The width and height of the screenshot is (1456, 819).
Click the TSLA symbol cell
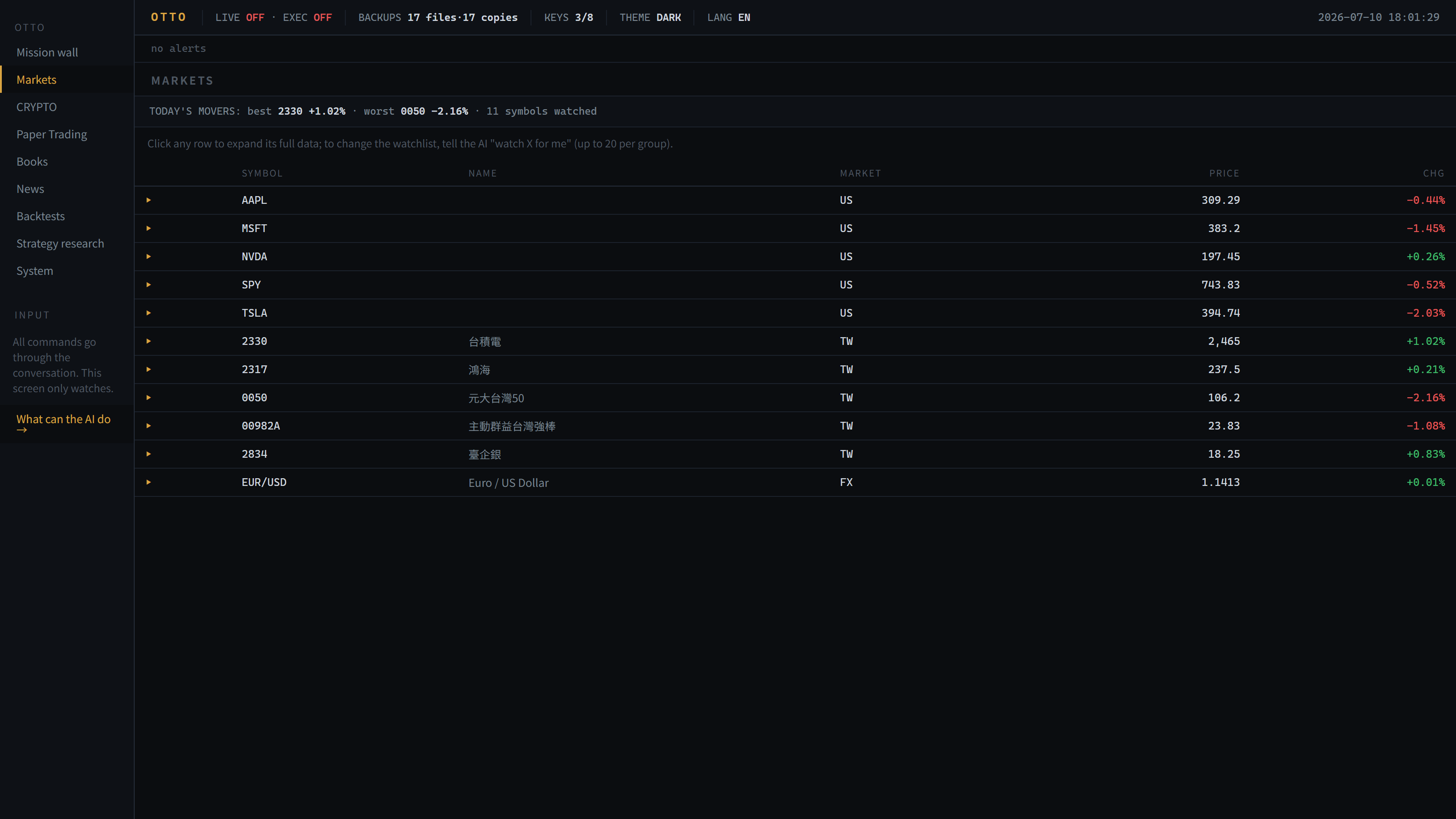(x=254, y=313)
